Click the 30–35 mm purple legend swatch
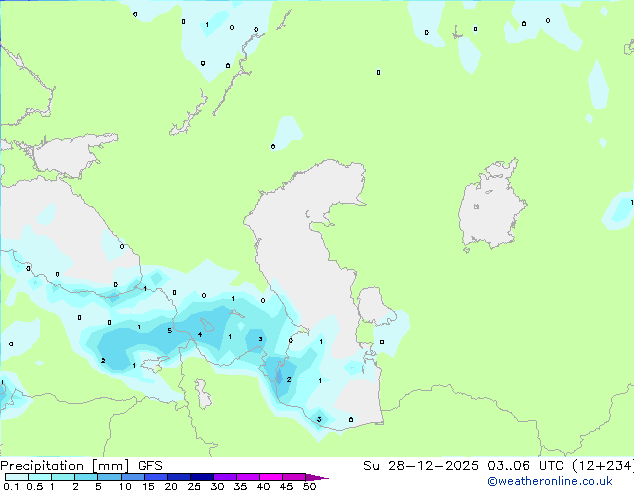634x490 pixels. 225,477
